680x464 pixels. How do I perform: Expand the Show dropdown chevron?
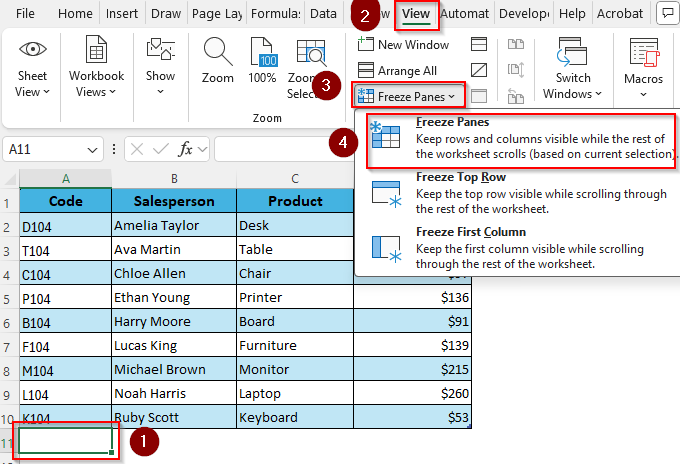point(160,91)
